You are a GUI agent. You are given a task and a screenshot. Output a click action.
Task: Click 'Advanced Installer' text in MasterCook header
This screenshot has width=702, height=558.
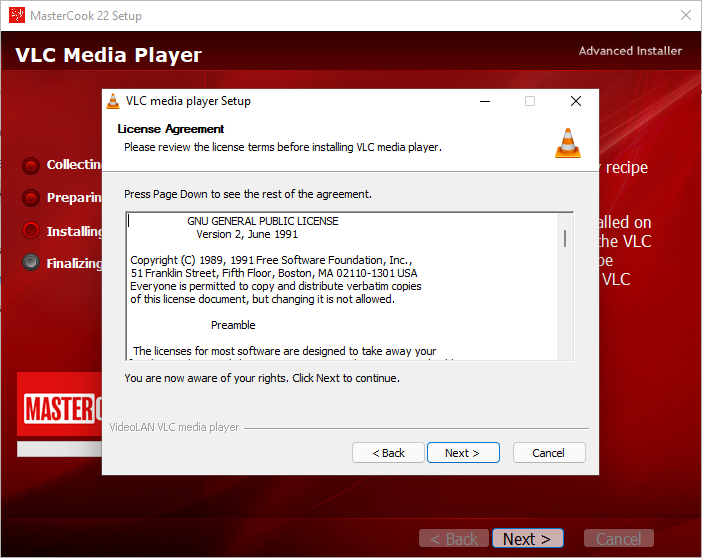click(x=630, y=51)
